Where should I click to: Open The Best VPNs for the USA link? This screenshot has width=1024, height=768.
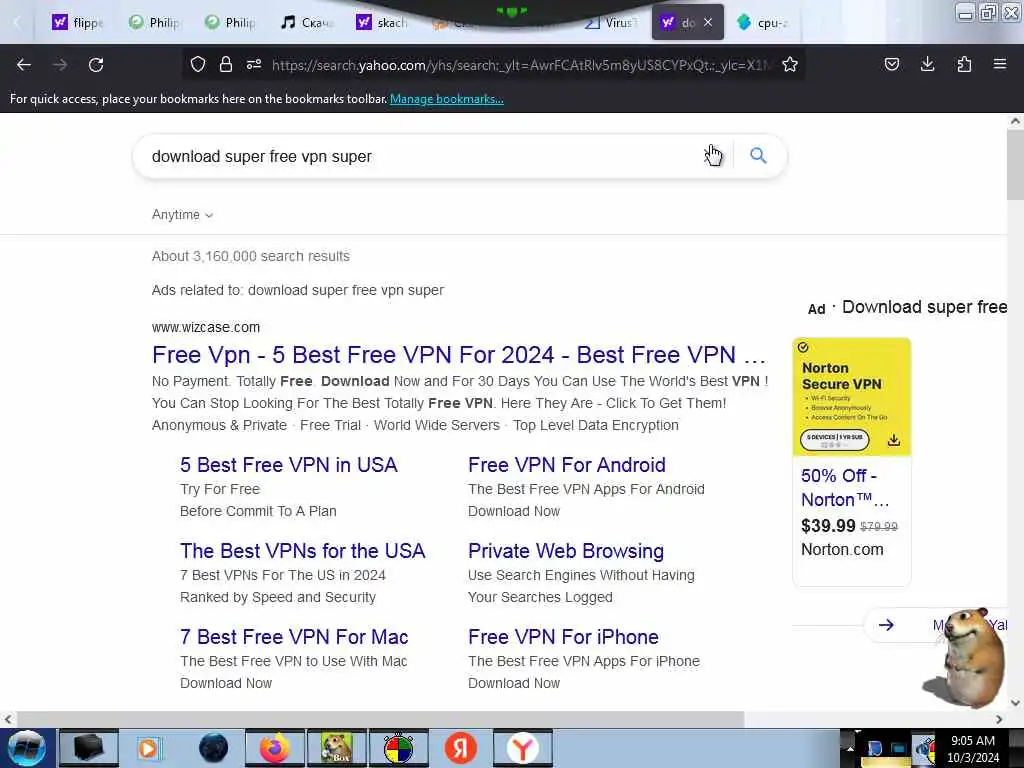302,551
